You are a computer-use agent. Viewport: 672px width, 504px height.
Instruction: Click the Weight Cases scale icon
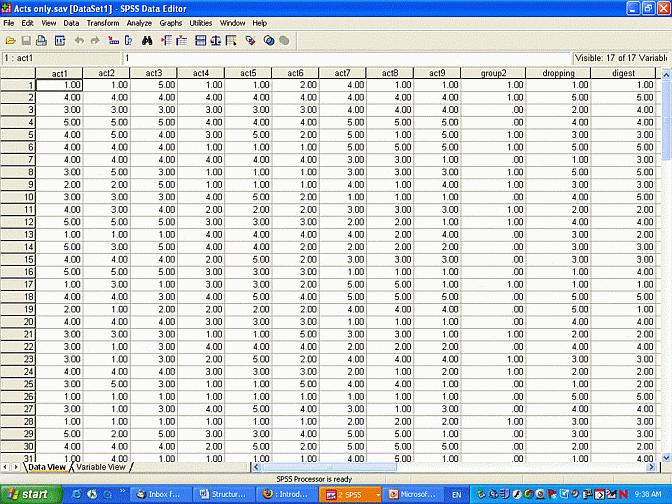(x=216, y=41)
